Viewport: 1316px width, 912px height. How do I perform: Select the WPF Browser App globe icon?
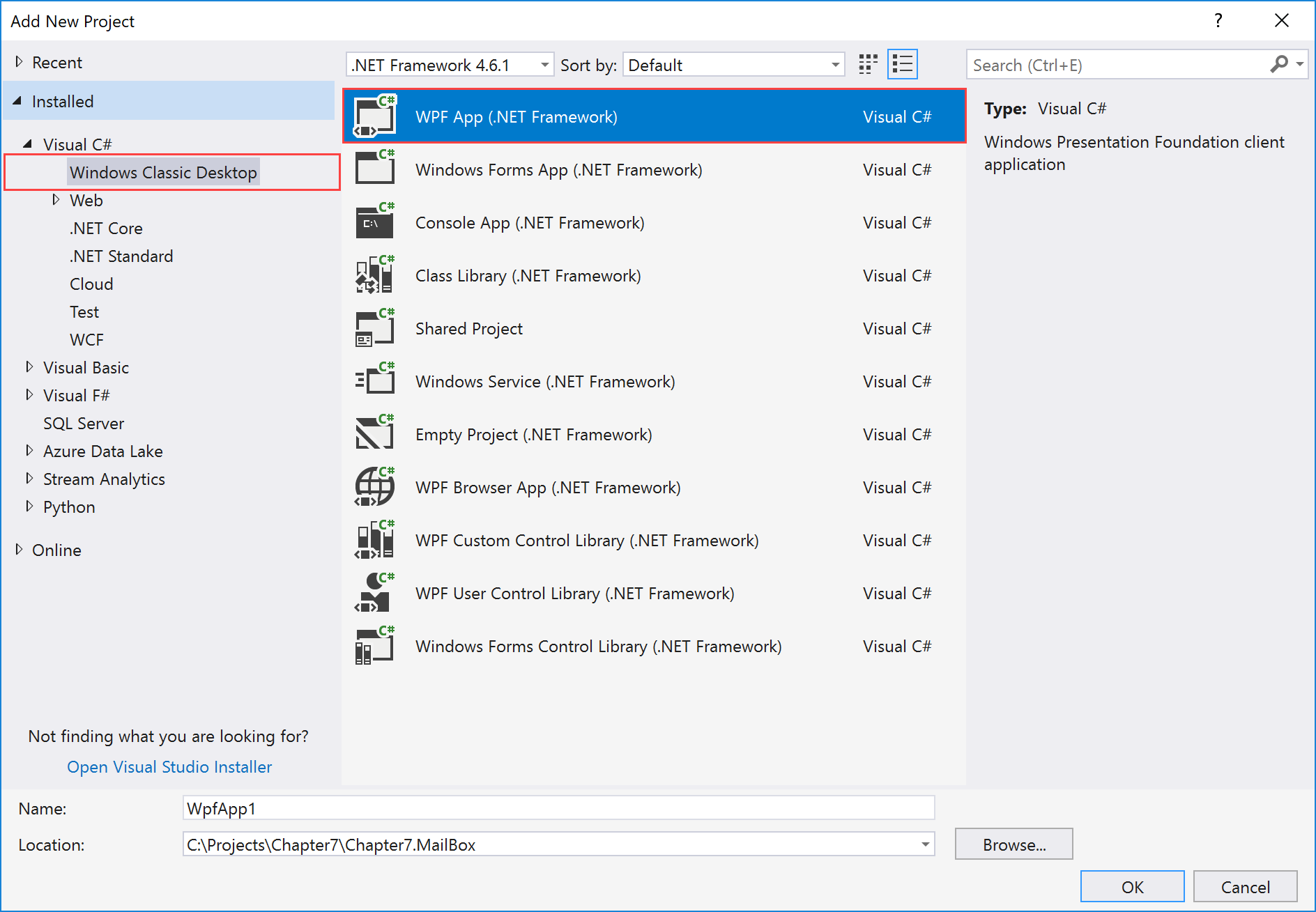pyautogui.click(x=375, y=487)
